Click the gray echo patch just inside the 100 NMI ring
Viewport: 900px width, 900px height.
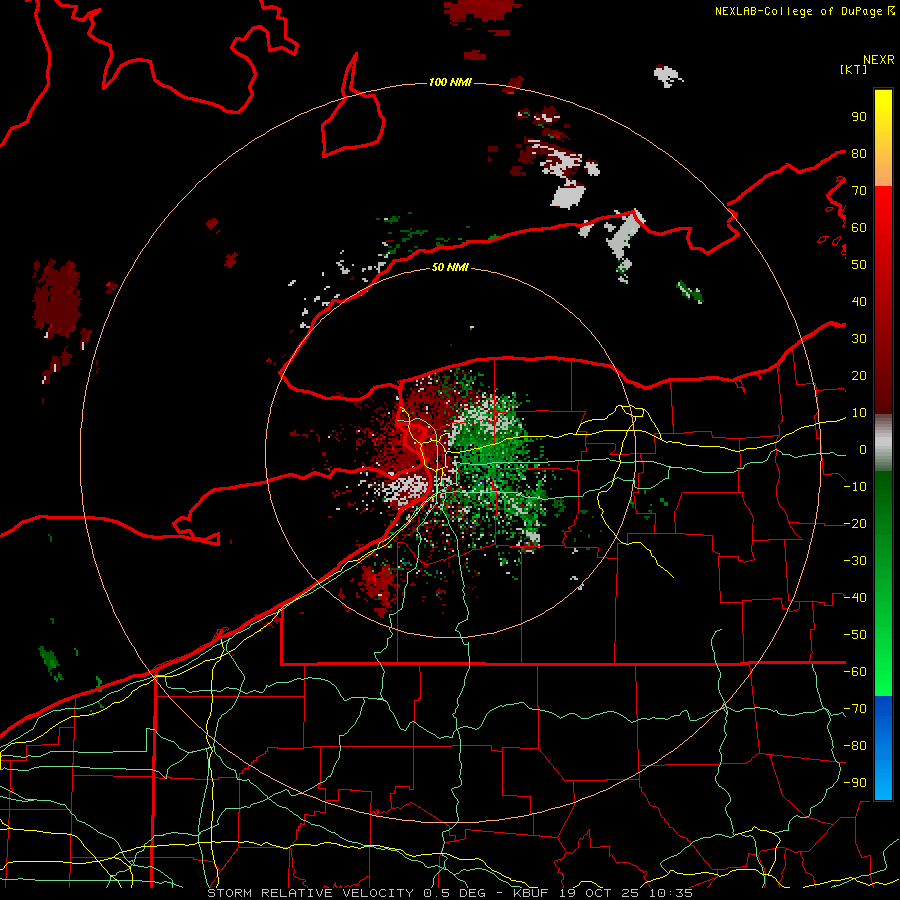click(x=568, y=195)
